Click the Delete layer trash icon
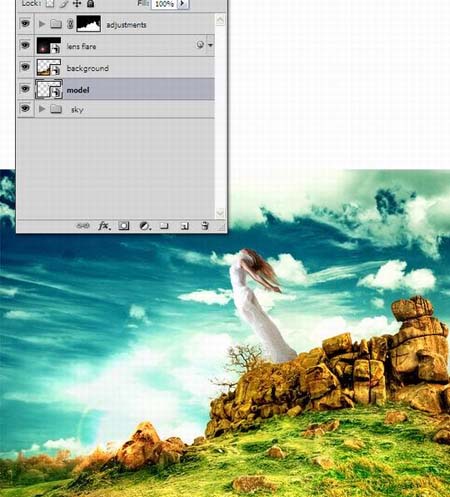Image resolution: width=450 pixels, height=497 pixels. (x=205, y=226)
